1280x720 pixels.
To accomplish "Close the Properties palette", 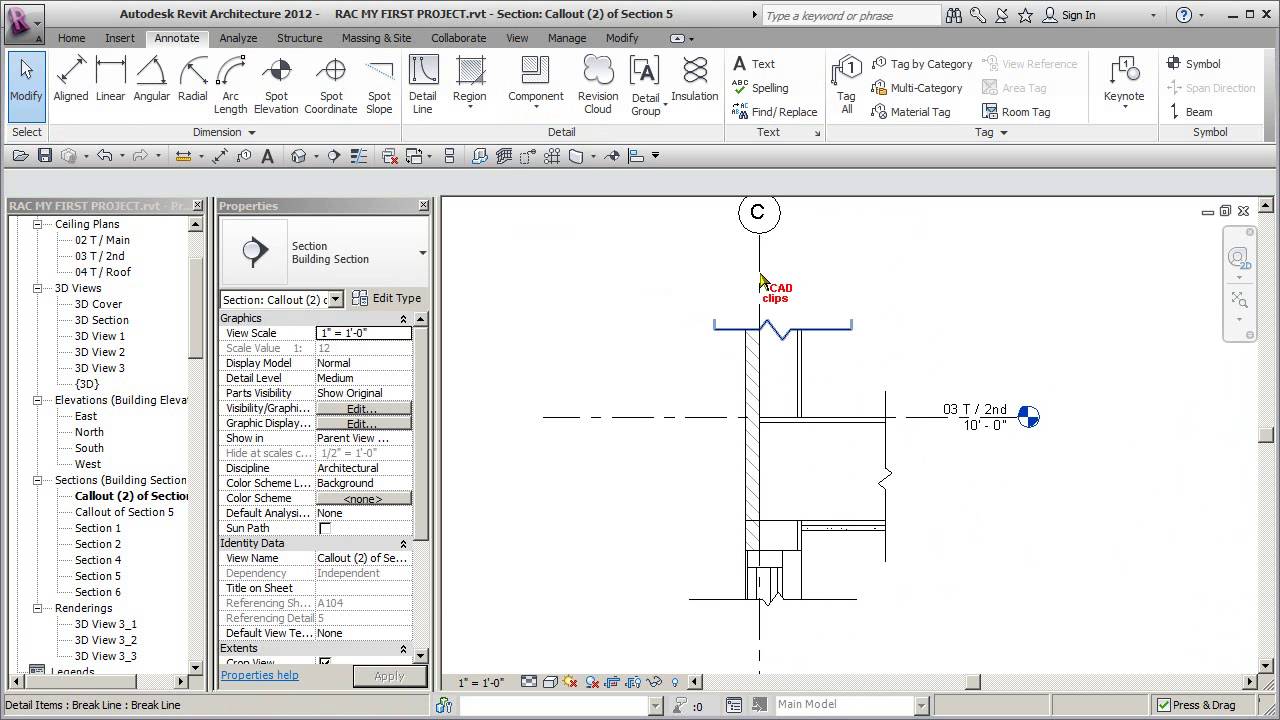I will (x=423, y=205).
